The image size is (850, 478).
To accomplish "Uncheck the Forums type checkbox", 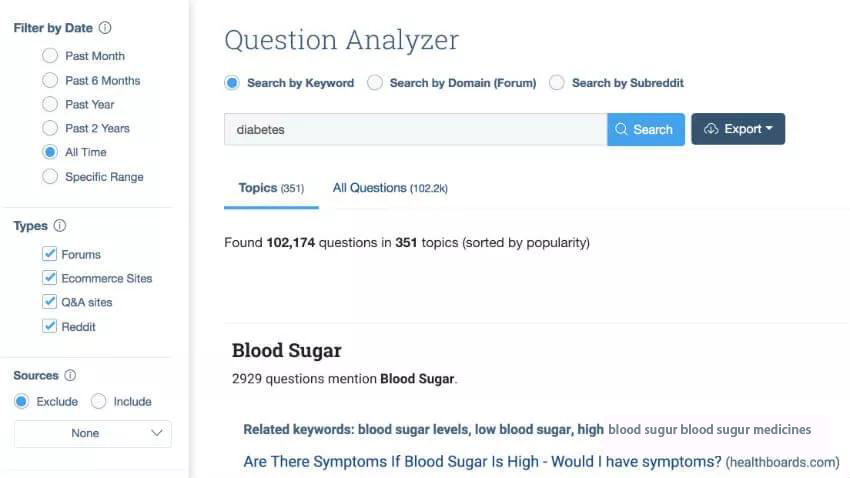I will pyautogui.click(x=50, y=254).
